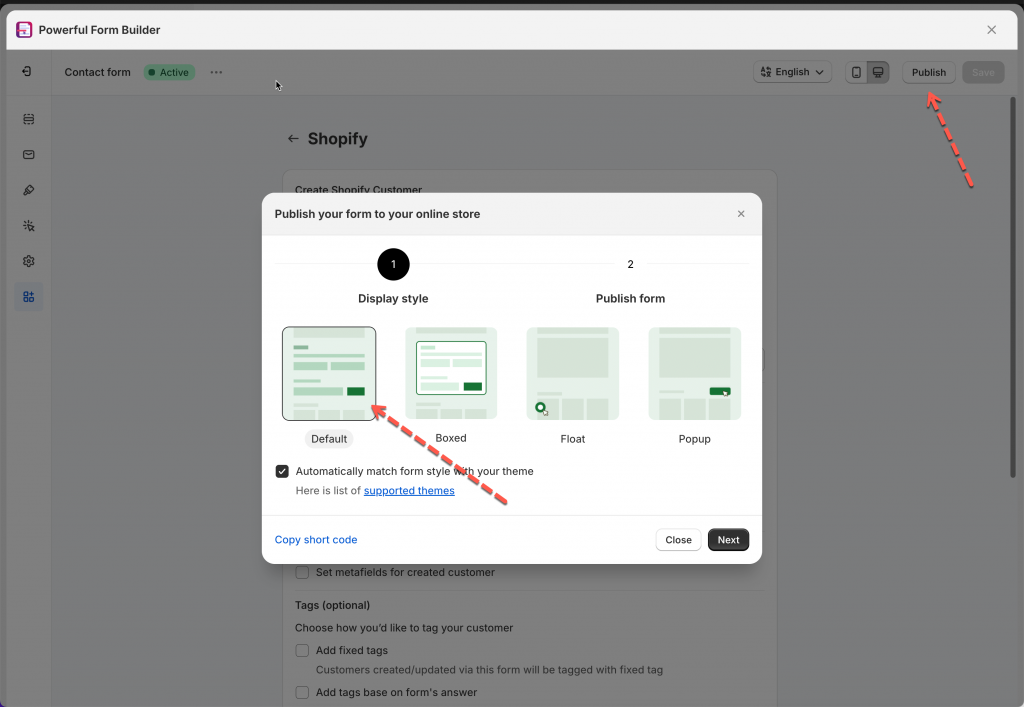Go to step 2 Publish form
The image size is (1024, 707).
(630, 265)
